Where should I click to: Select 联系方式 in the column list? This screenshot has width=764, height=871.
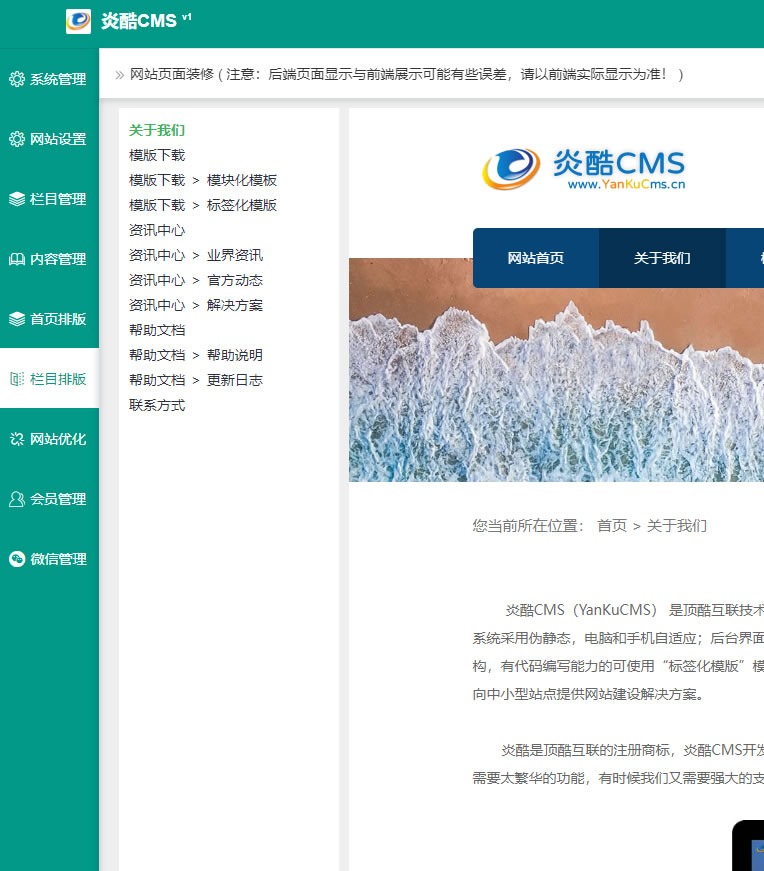[x=157, y=405]
